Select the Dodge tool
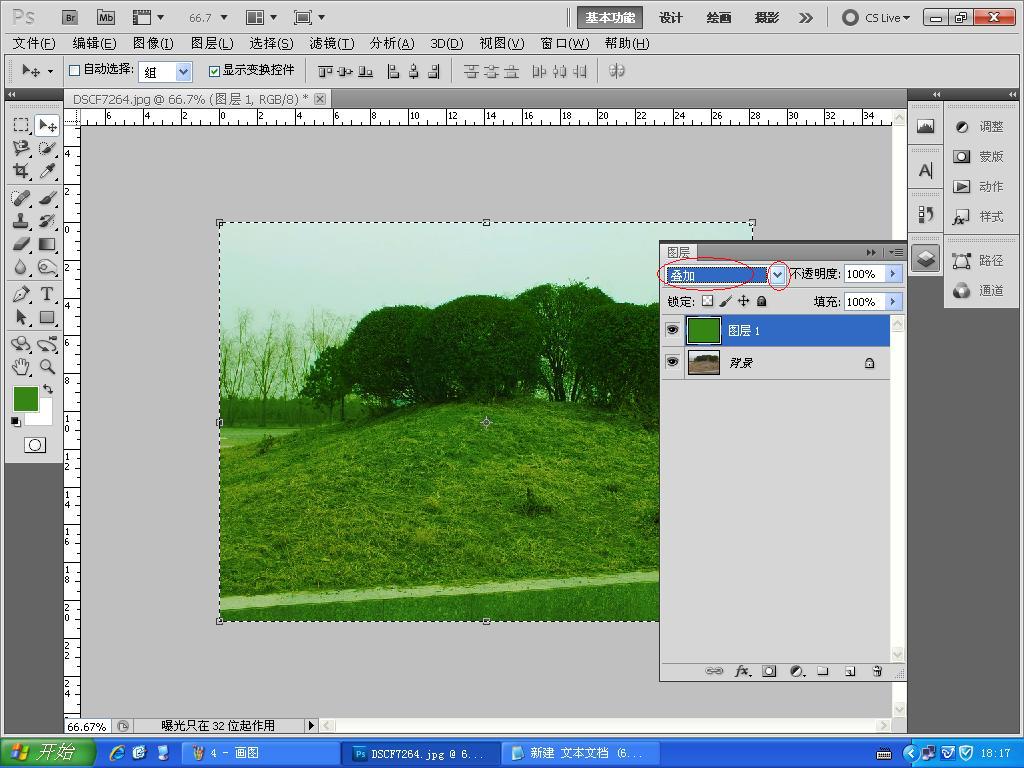This screenshot has height=768, width=1024. (x=47, y=267)
